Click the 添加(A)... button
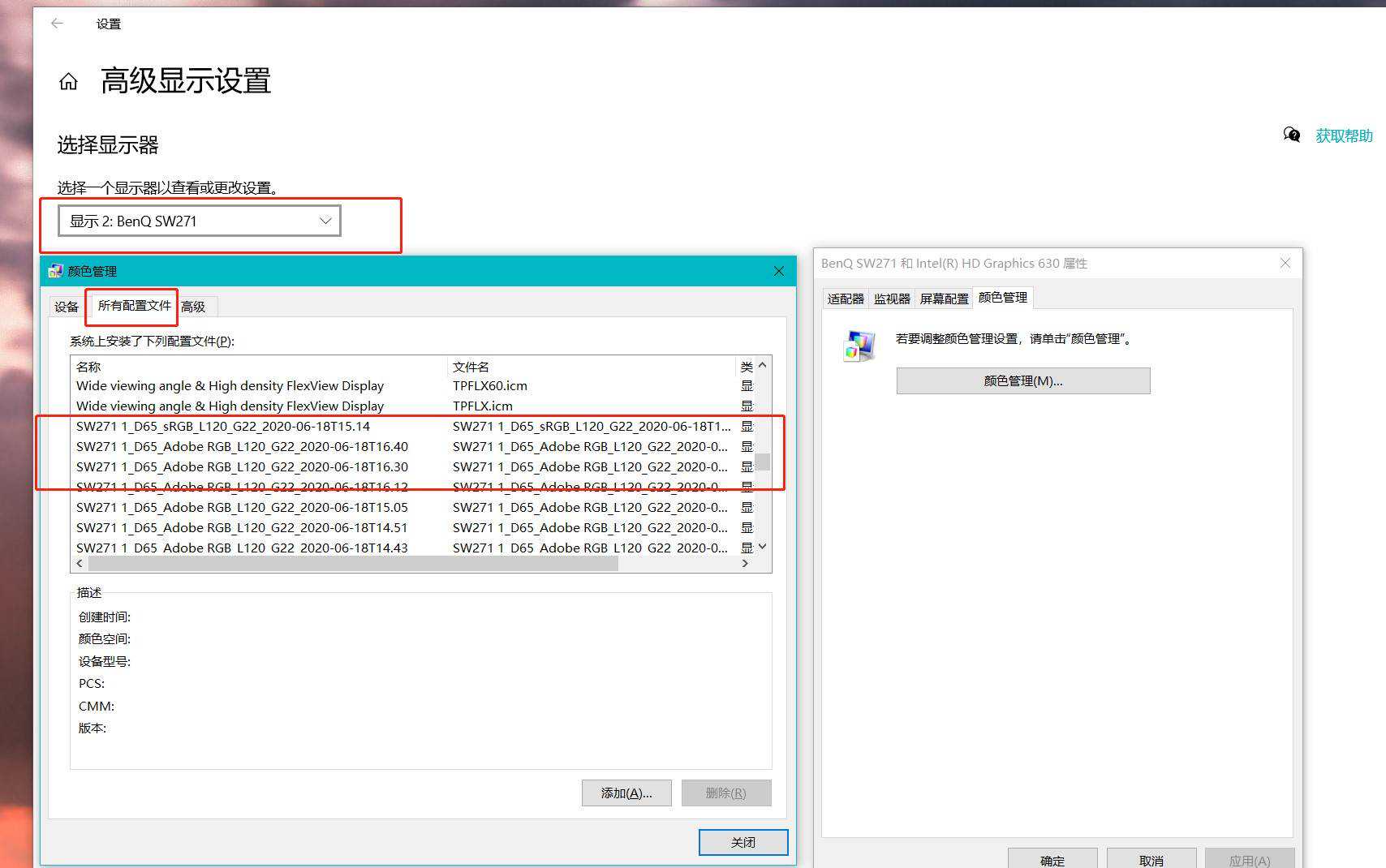 click(626, 793)
